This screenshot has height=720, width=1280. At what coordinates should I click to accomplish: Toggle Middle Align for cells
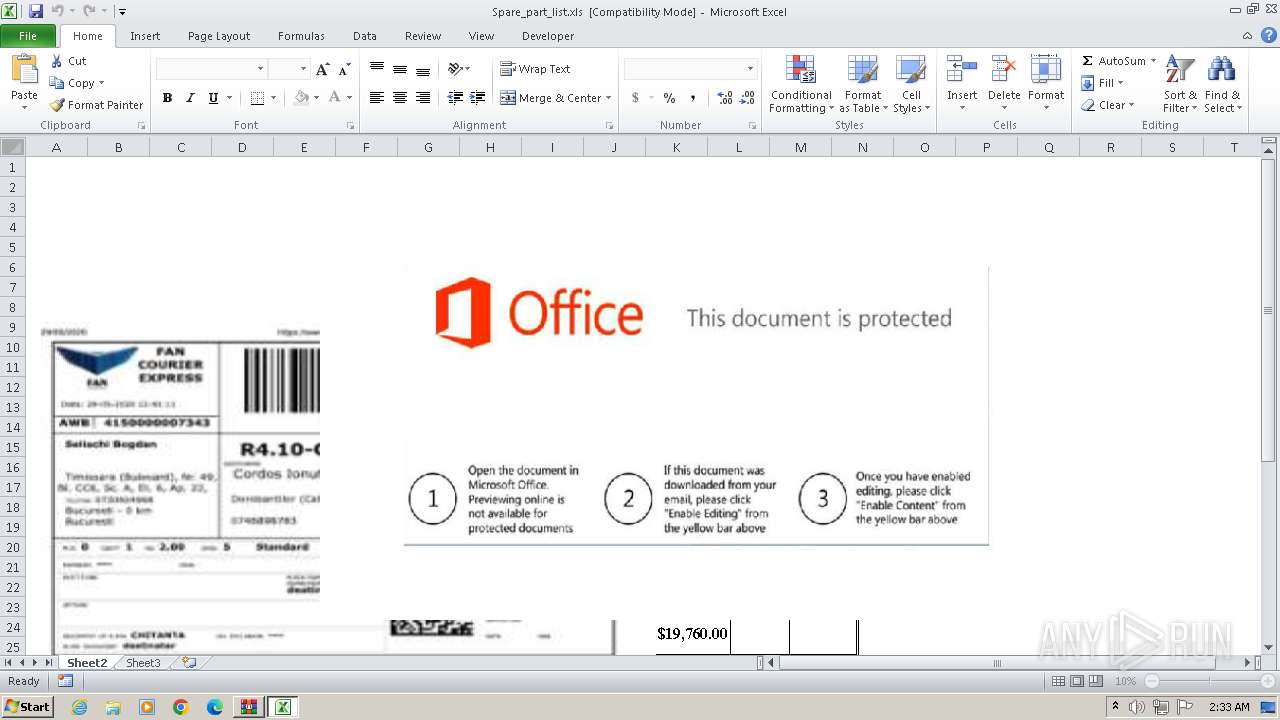(400, 69)
